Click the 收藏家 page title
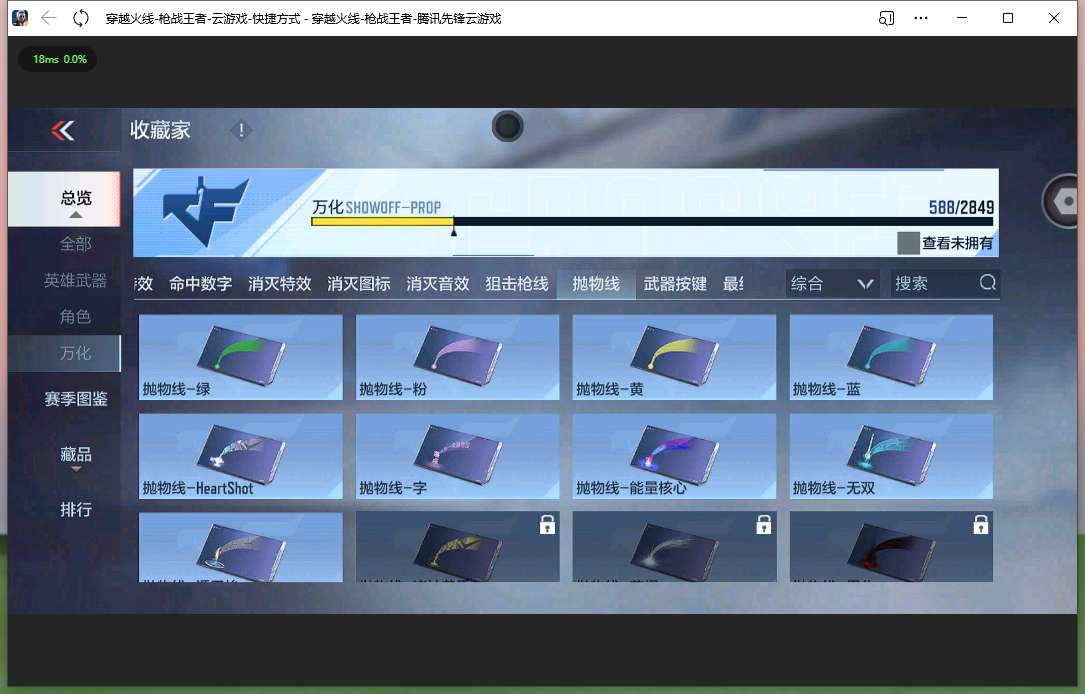1085x694 pixels. click(x=160, y=130)
